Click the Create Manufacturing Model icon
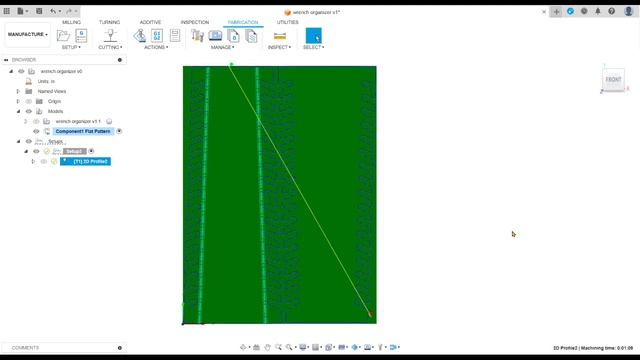 pyautogui.click(x=81, y=36)
